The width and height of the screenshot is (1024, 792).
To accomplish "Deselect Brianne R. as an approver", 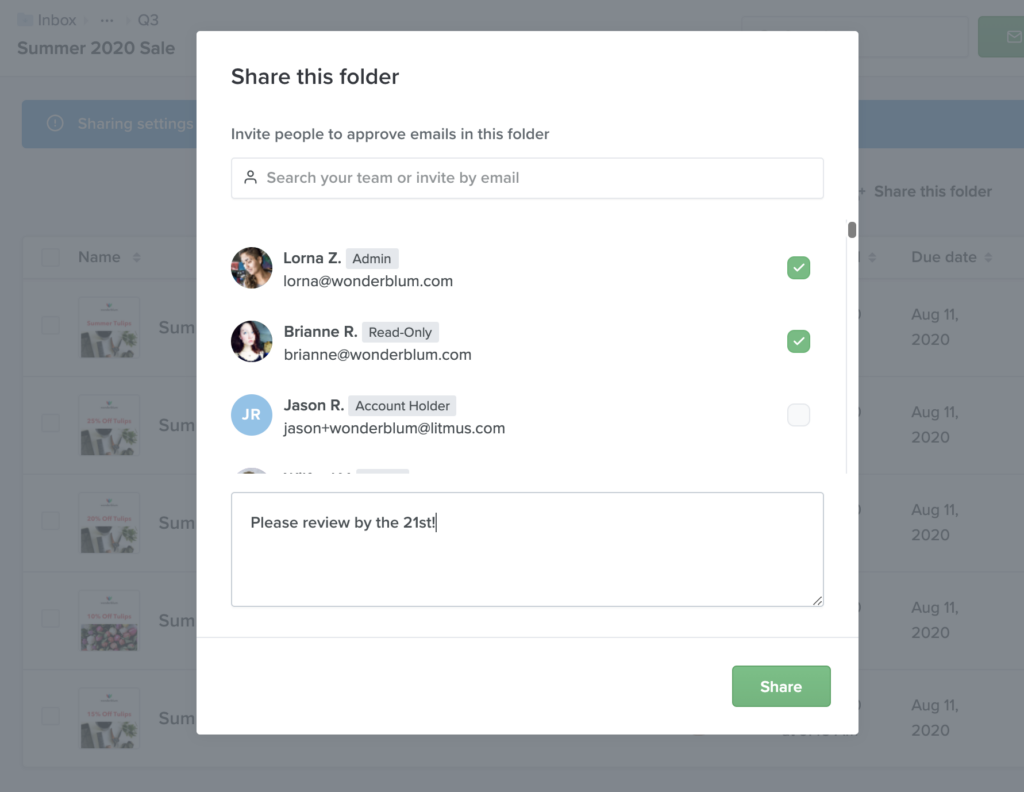I will click(x=798, y=341).
